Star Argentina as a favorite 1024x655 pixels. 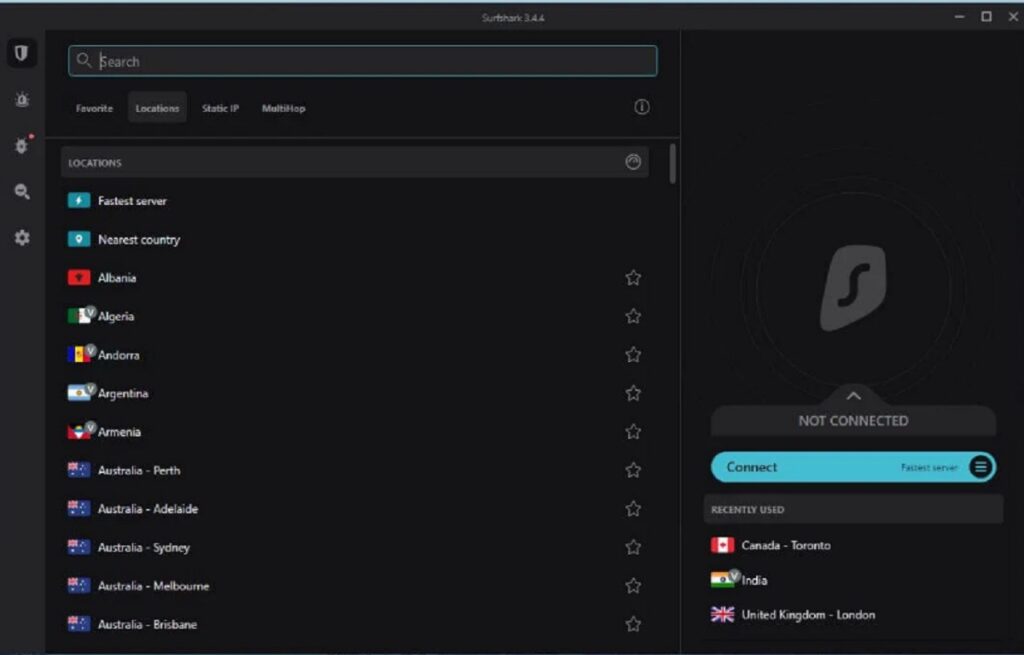633,393
